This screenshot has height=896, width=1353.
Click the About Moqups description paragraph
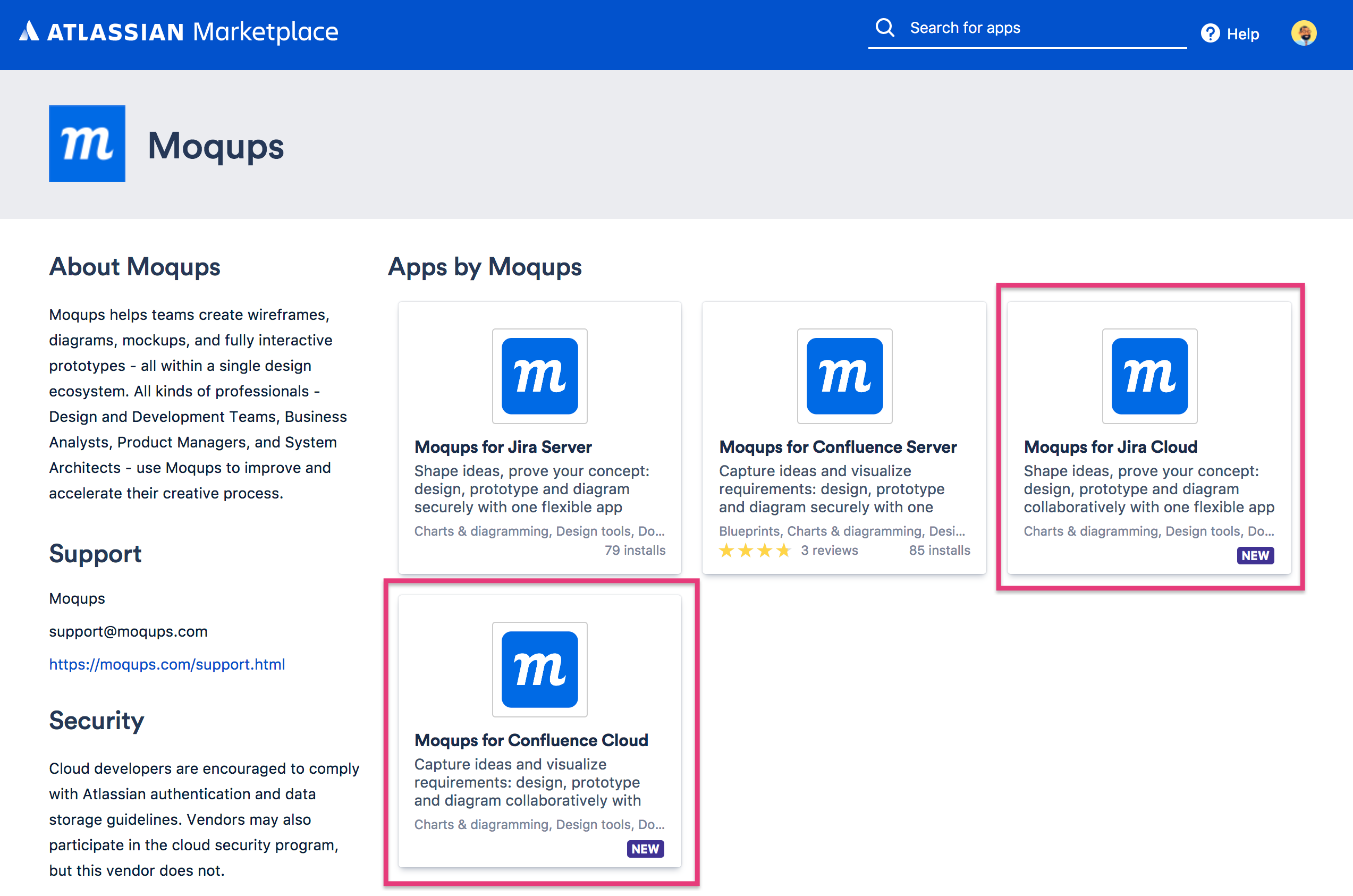coord(198,404)
